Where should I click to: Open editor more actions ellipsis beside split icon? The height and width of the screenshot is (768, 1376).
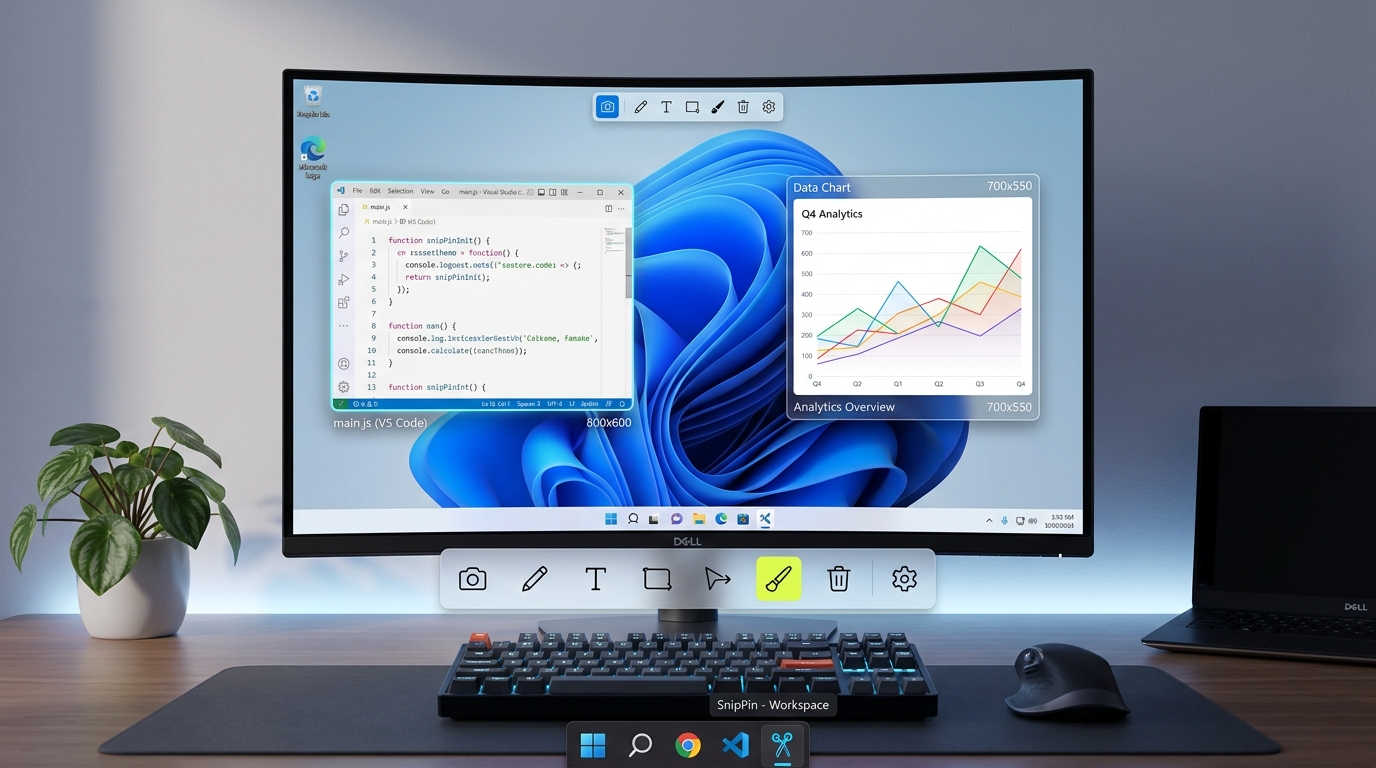621,208
